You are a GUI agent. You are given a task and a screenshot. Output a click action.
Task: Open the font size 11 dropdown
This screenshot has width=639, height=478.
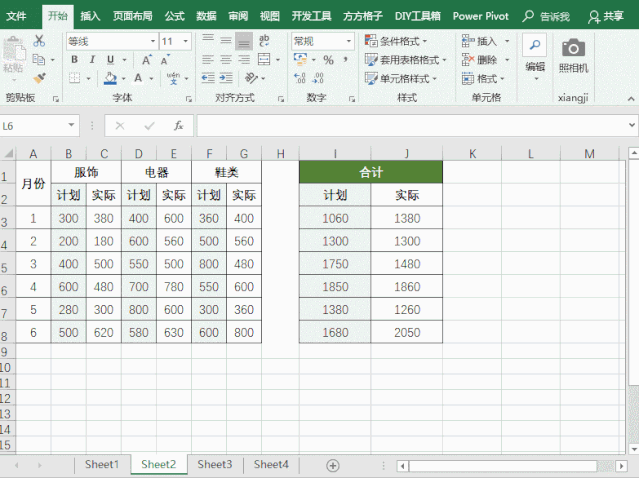tap(185, 41)
